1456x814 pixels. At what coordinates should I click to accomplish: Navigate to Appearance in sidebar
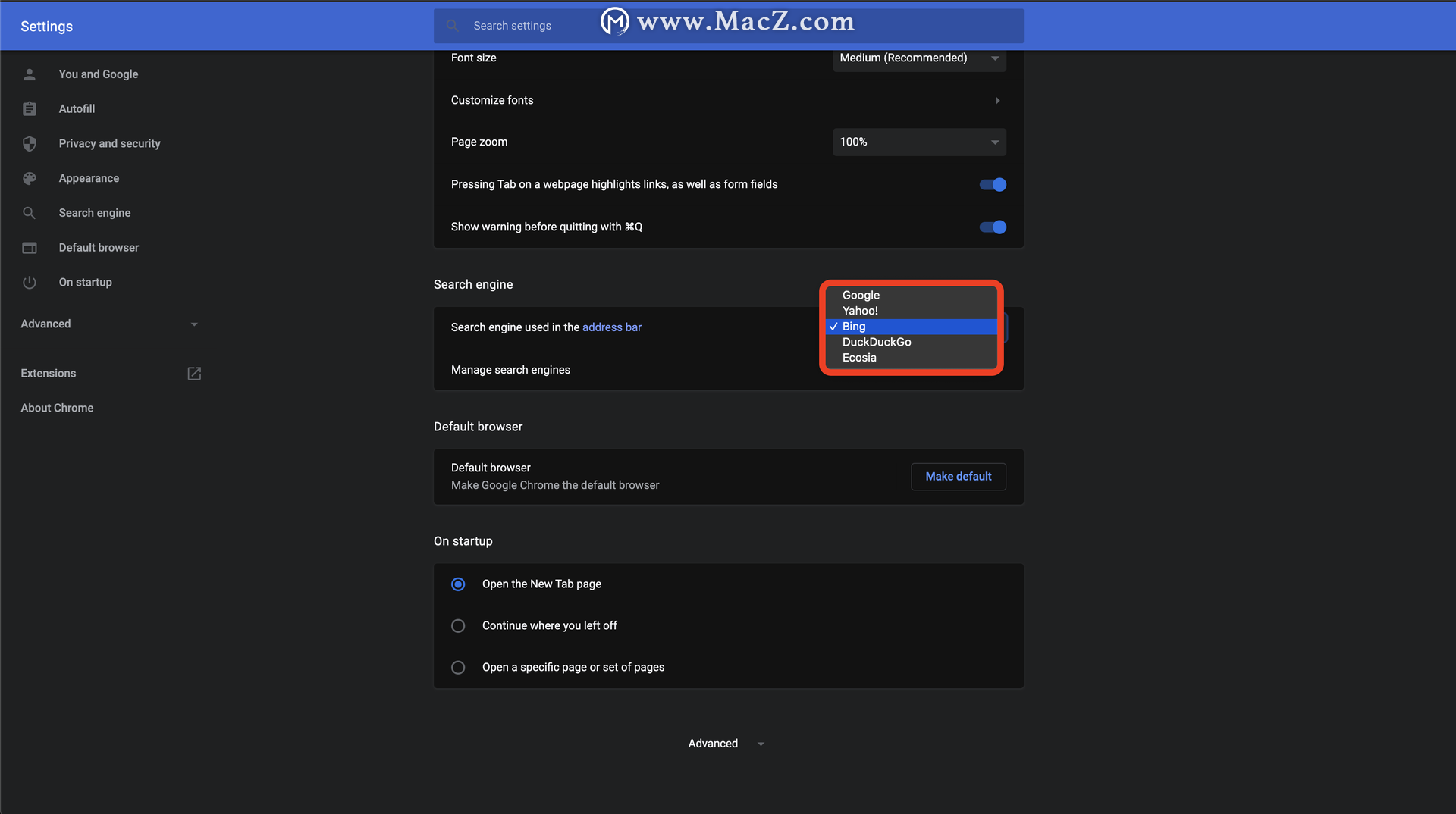point(89,179)
